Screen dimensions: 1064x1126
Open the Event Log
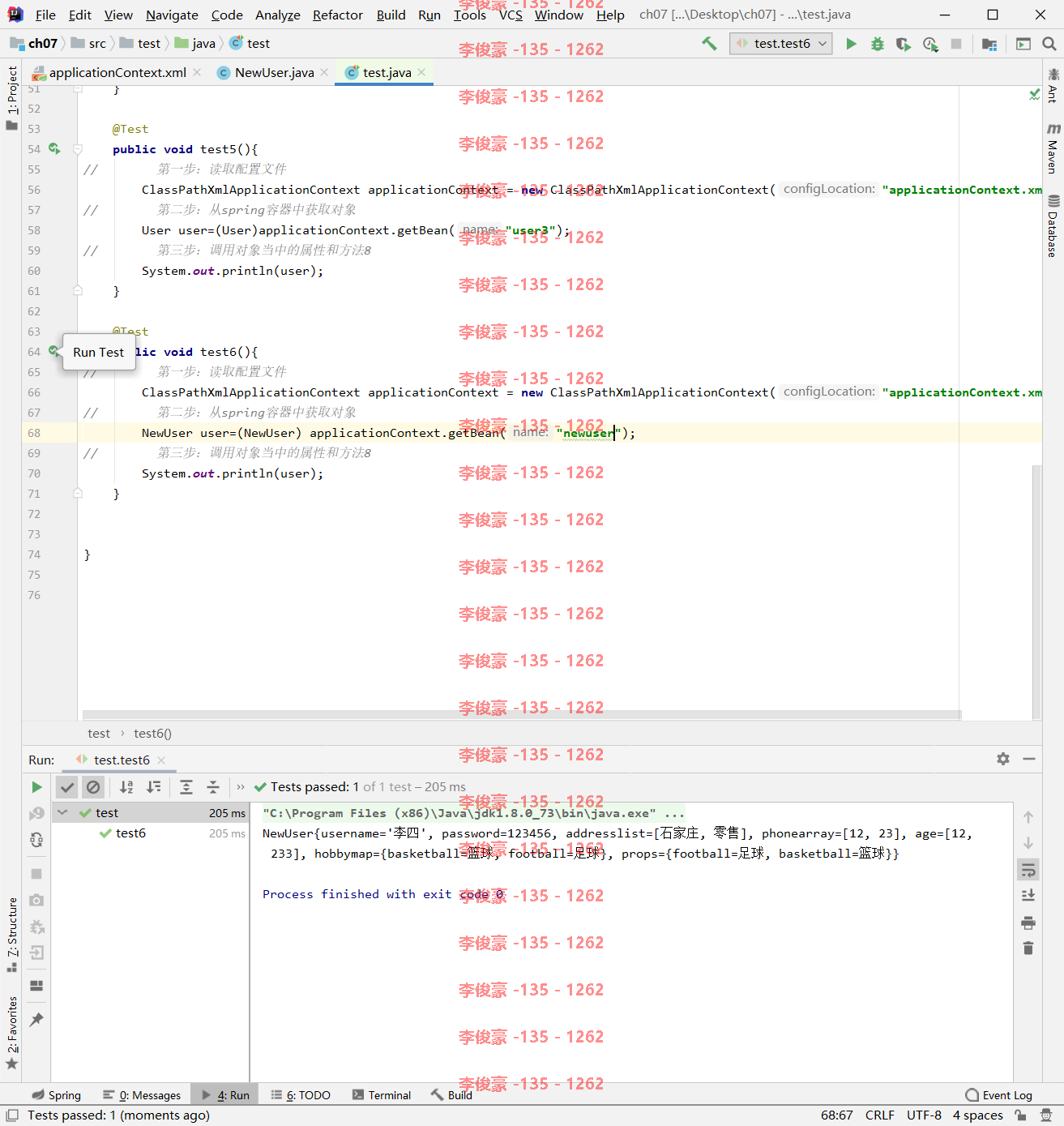point(999,1095)
